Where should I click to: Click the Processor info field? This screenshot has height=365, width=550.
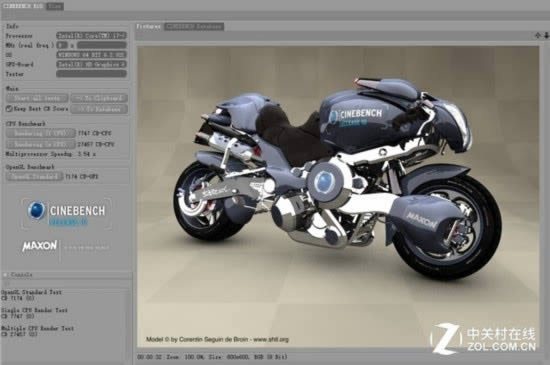(91, 35)
